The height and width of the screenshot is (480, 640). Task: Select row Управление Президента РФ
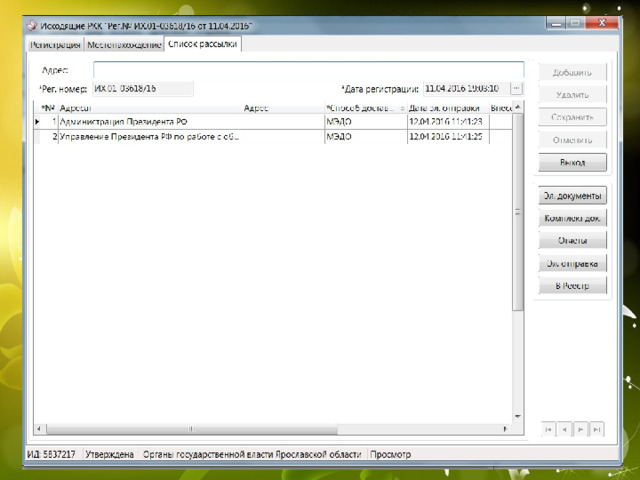pyautogui.click(x=149, y=135)
